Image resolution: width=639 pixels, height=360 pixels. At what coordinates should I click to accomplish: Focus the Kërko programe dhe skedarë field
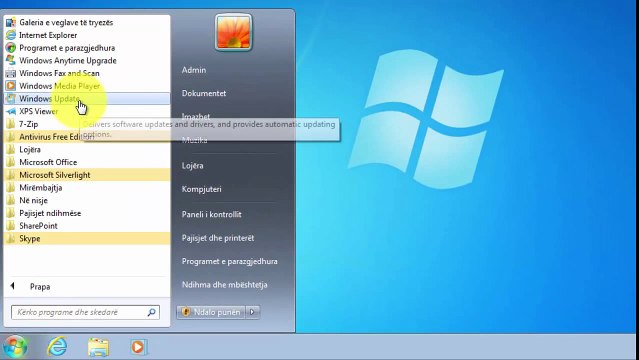tap(86, 312)
